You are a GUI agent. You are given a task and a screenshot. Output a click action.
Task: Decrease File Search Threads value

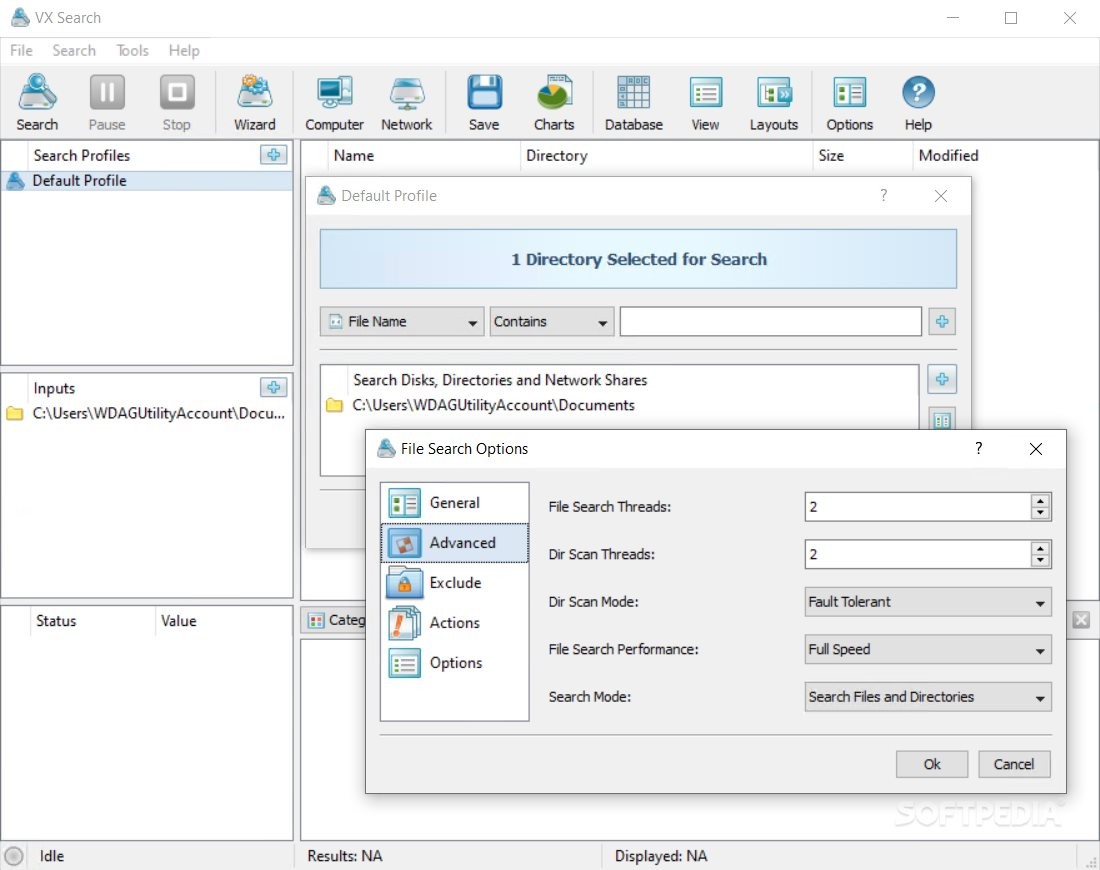1040,513
